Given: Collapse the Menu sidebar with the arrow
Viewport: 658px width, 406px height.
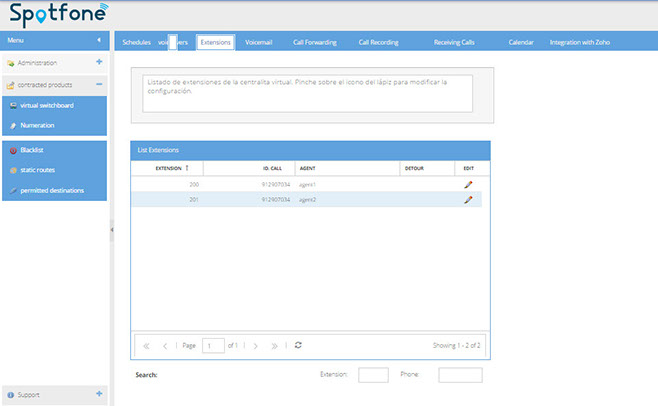Looking at the screenshot, I should (x=98, y=40).
